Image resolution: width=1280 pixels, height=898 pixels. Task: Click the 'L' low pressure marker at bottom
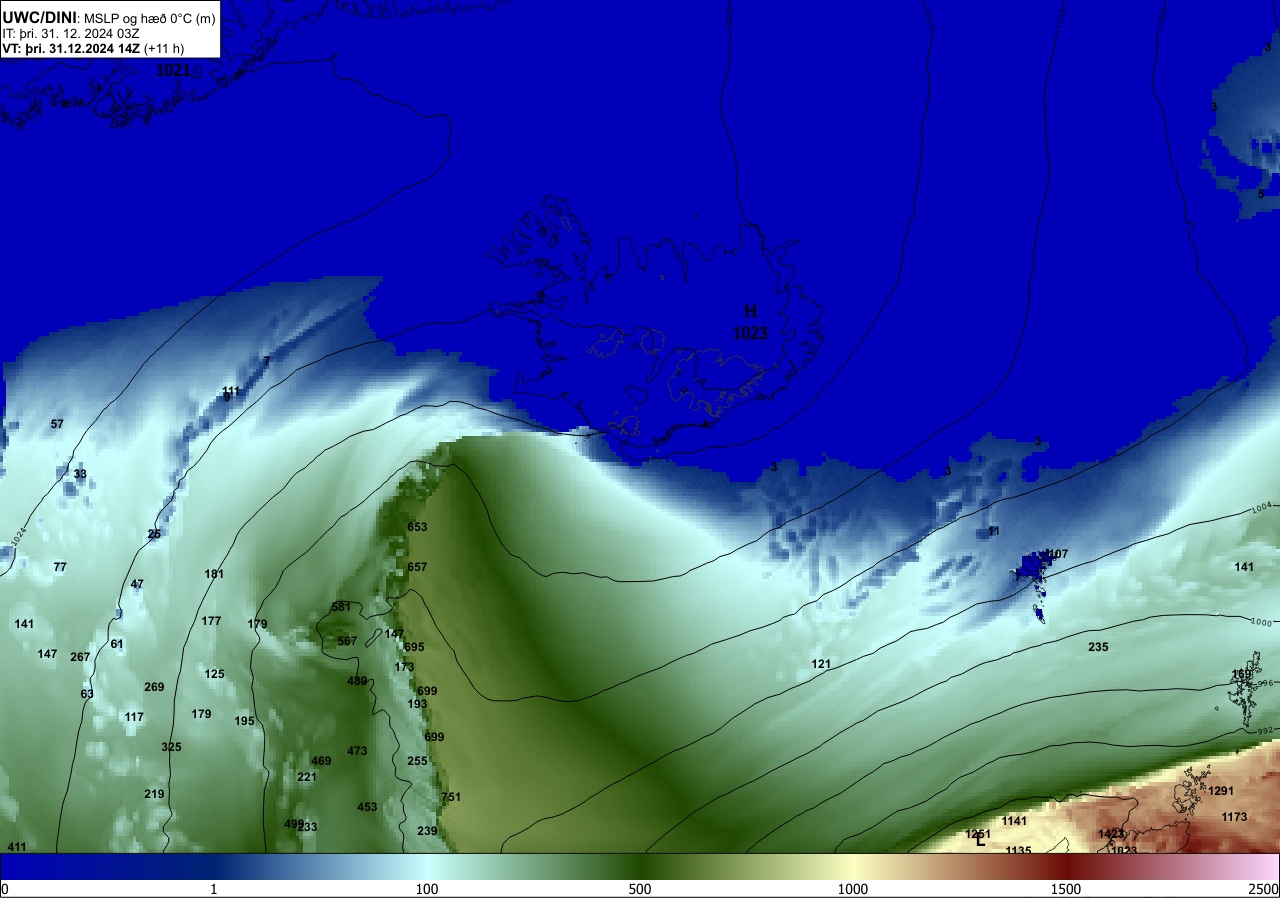(980, 841)
